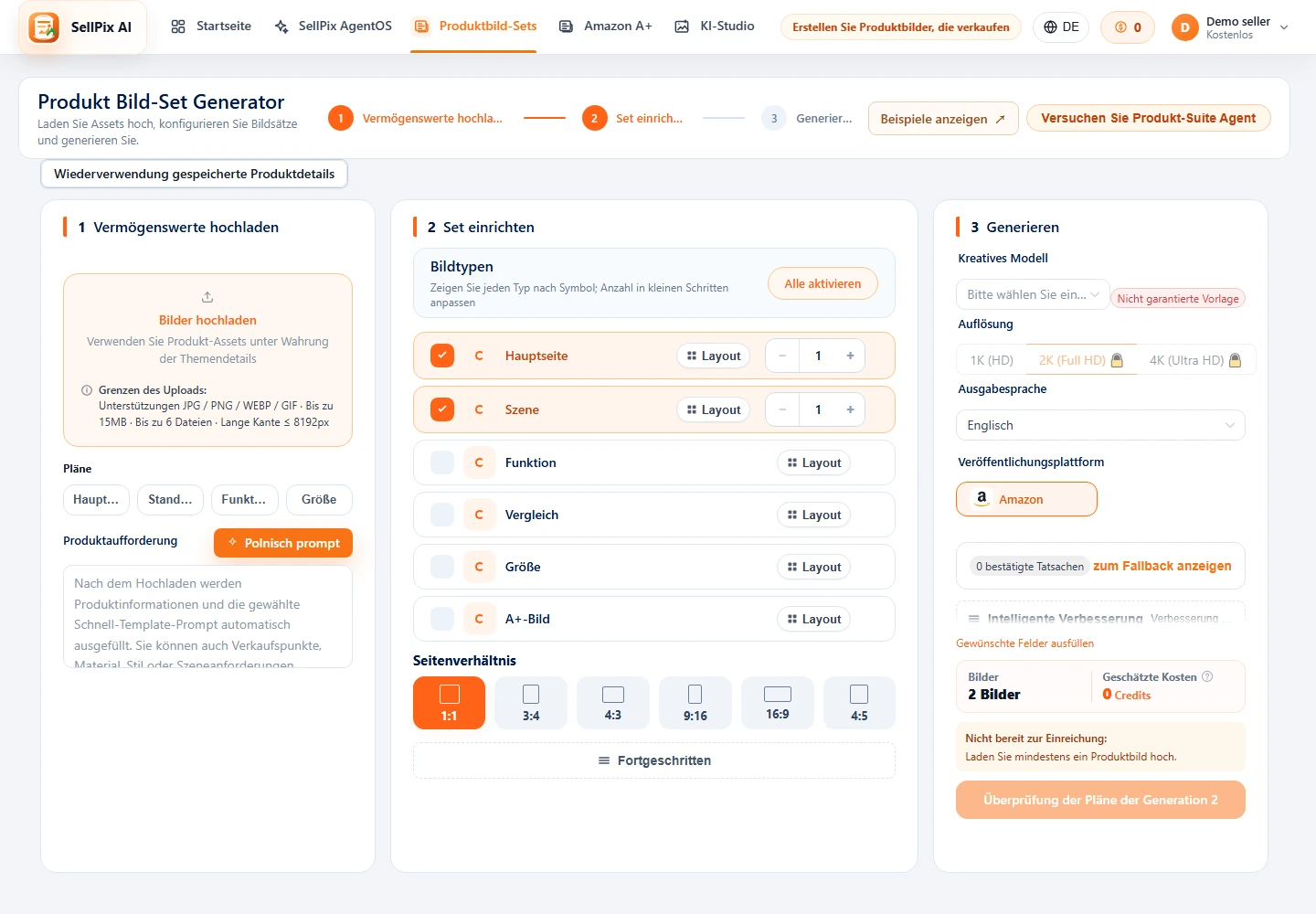1316x914 pixels.
Task: Open the Kreatives Modell dropdown
Action: [x=1033, y=294]
